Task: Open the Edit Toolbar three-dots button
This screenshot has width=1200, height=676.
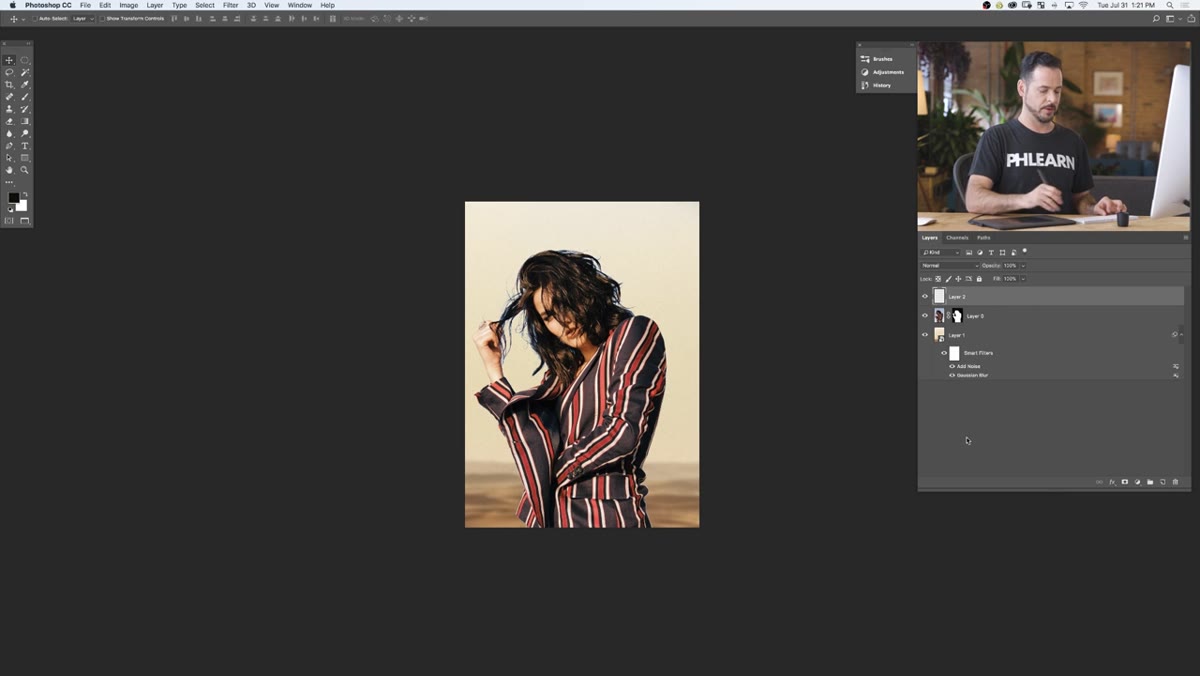Action: 9,182
